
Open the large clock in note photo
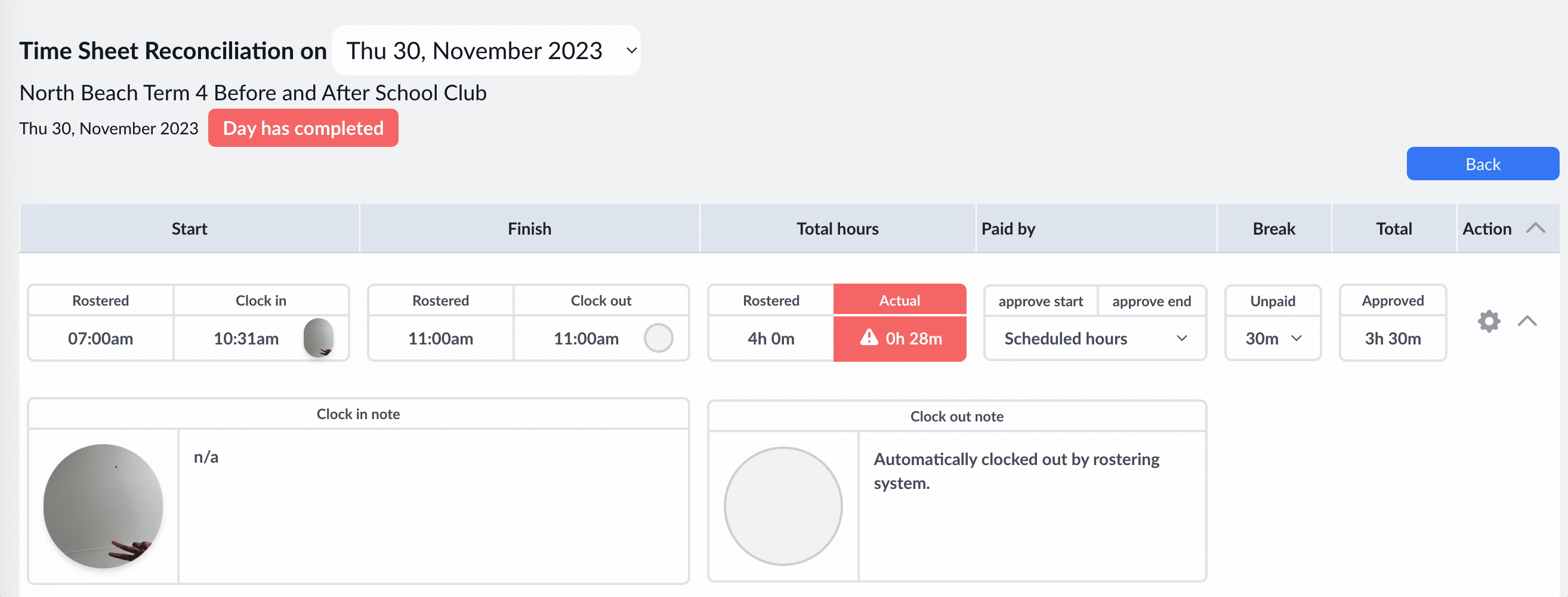[x=103, y=506]
